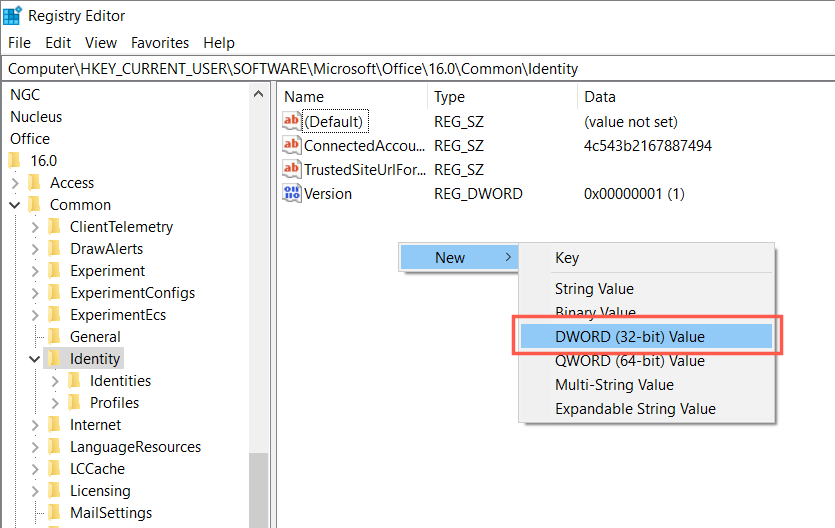
Task: Click the Identities folder icon
Action: coord(75,381)
